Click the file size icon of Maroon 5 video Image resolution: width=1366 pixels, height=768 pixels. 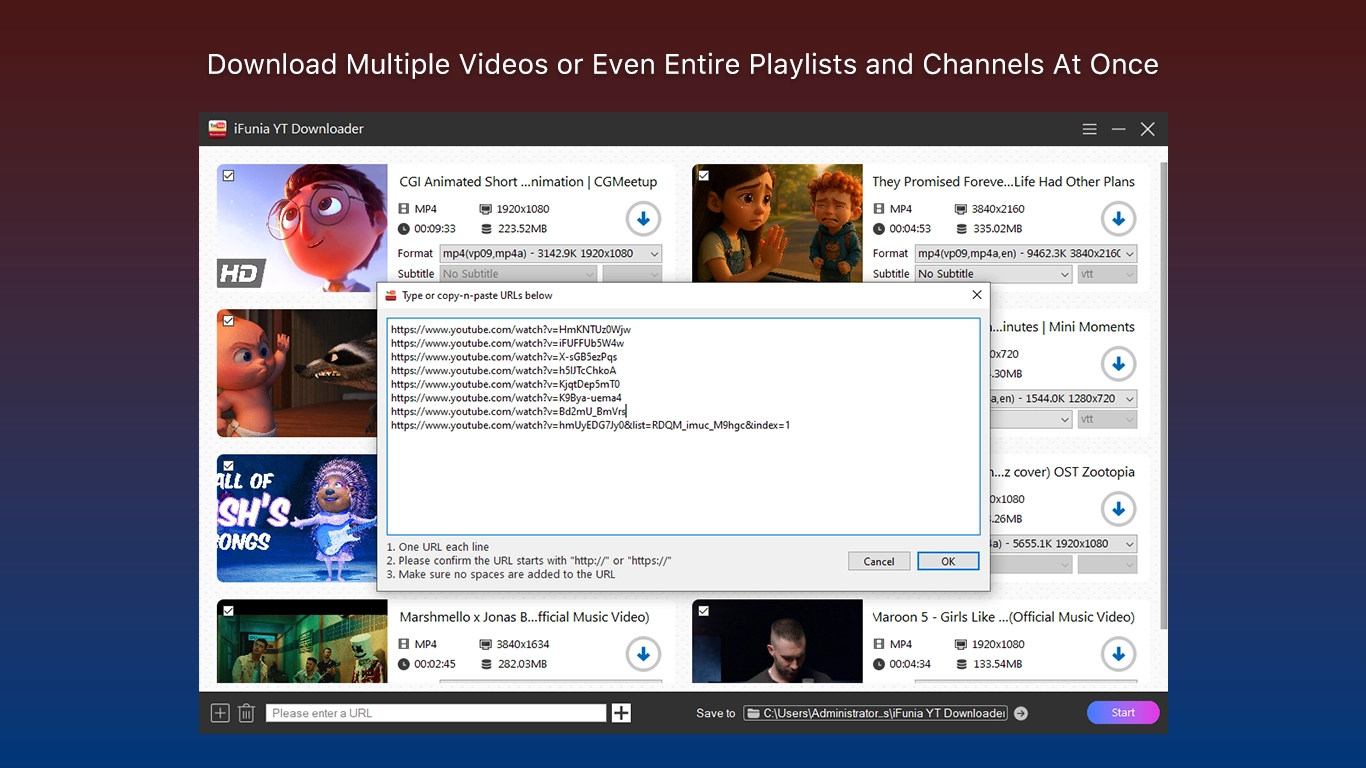click(x=961, y=664)
